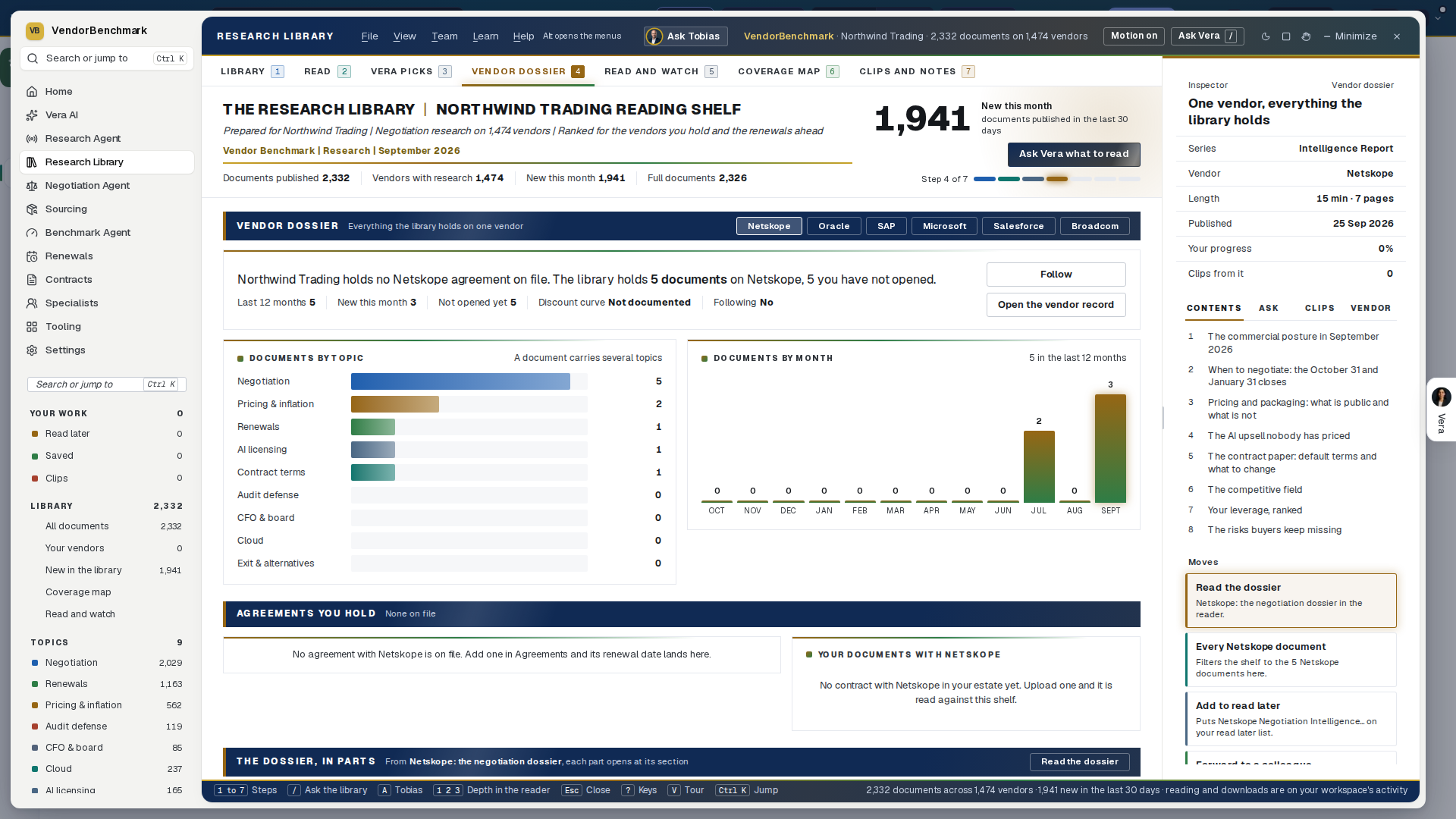
Task: Switch to the Coverage Map tab
Action: point(788,71)
